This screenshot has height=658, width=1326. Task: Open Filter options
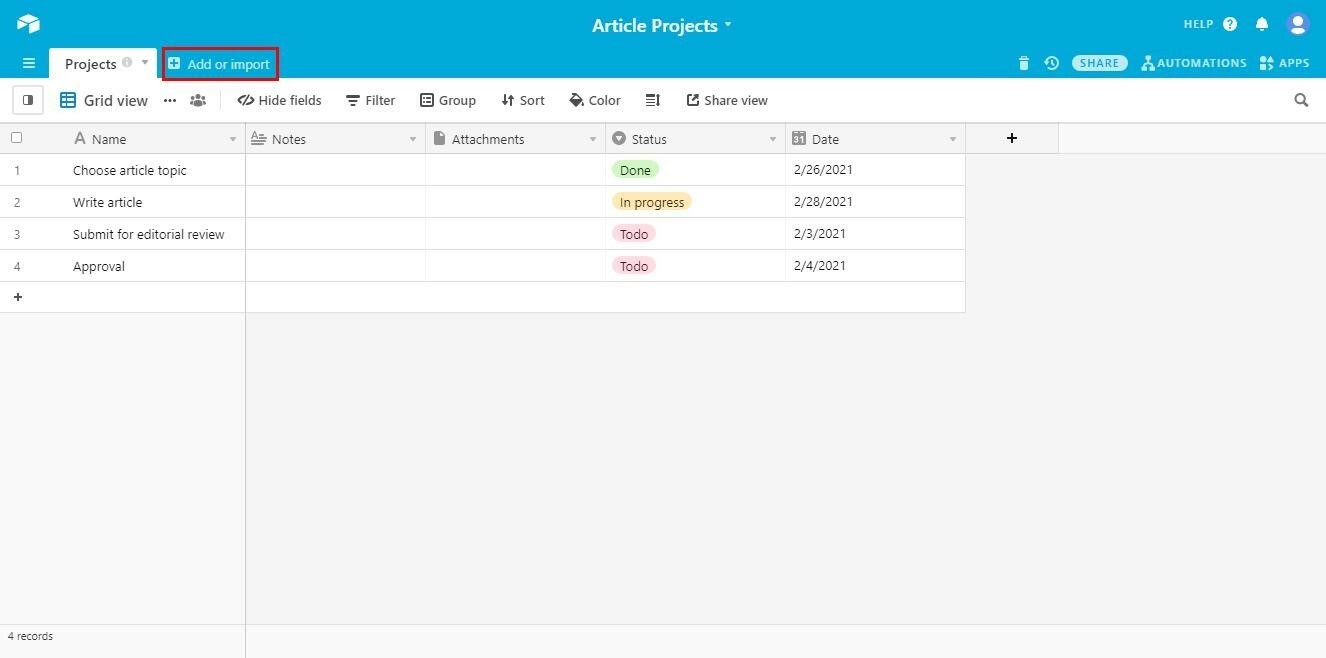click(370, 100)
